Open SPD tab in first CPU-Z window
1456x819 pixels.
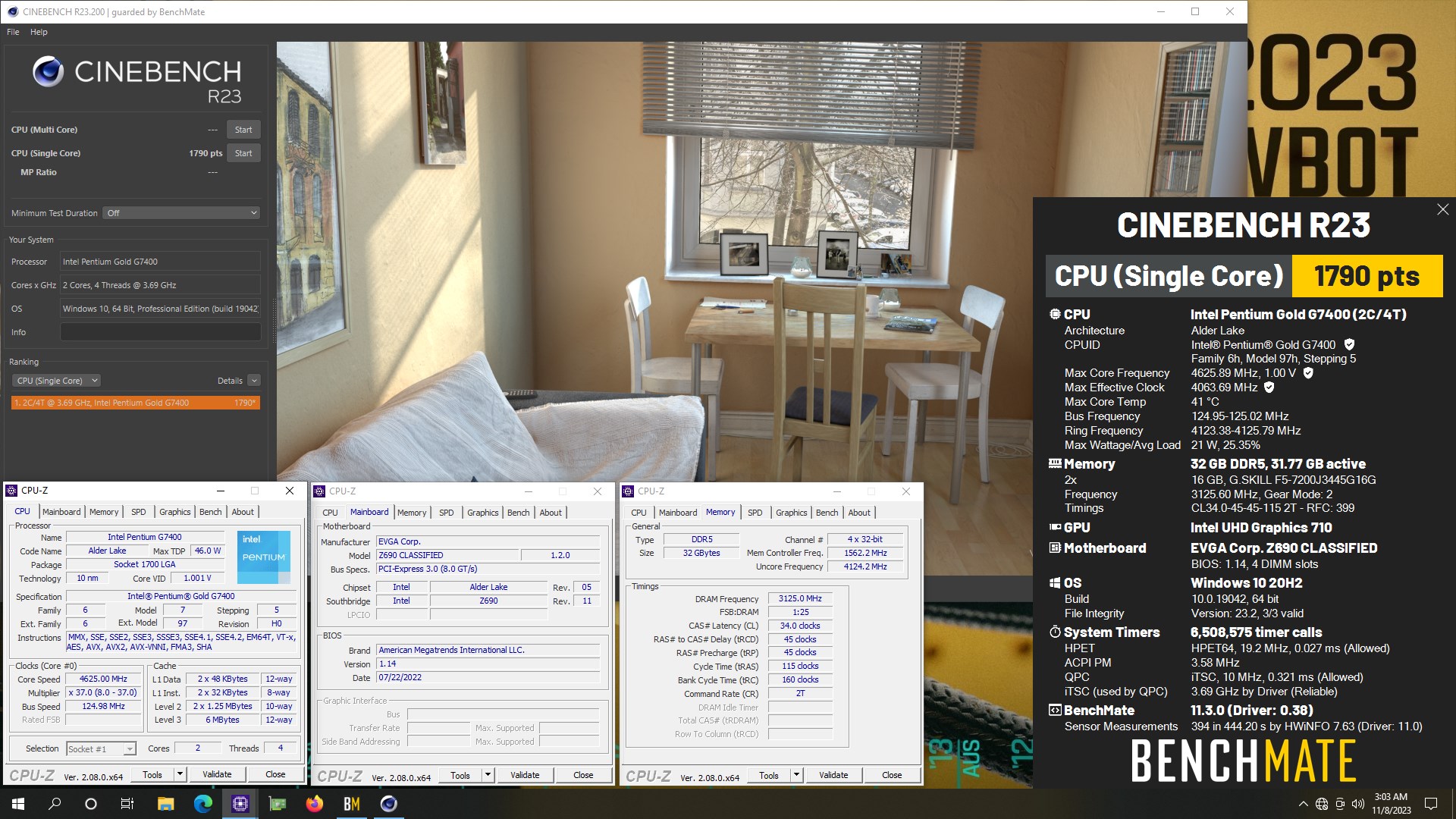pos(139,512)
